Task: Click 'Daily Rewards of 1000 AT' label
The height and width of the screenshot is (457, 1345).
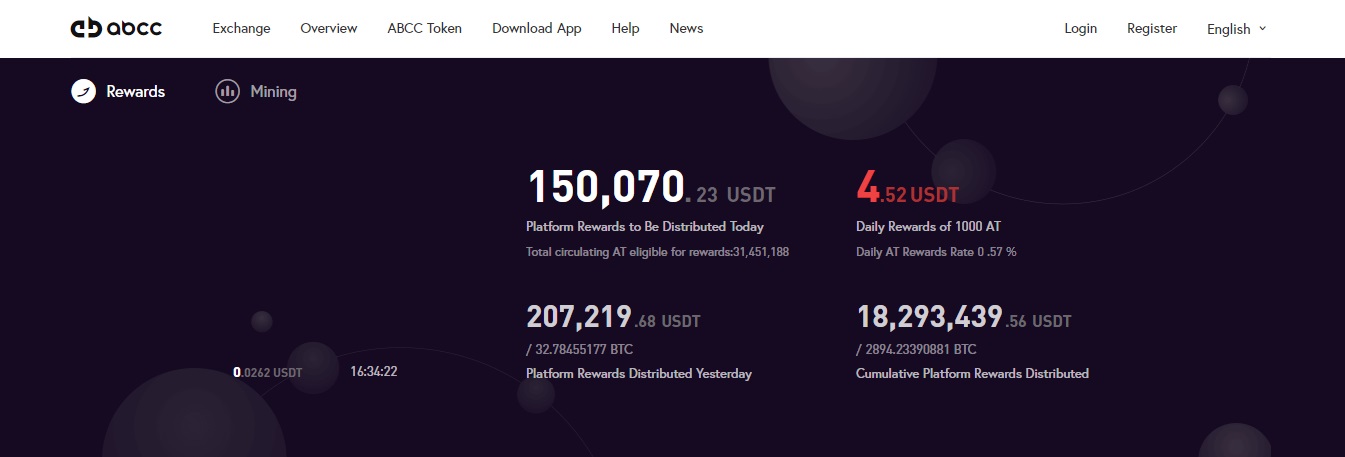Action: pyautogui.click(x=929, y=227)
